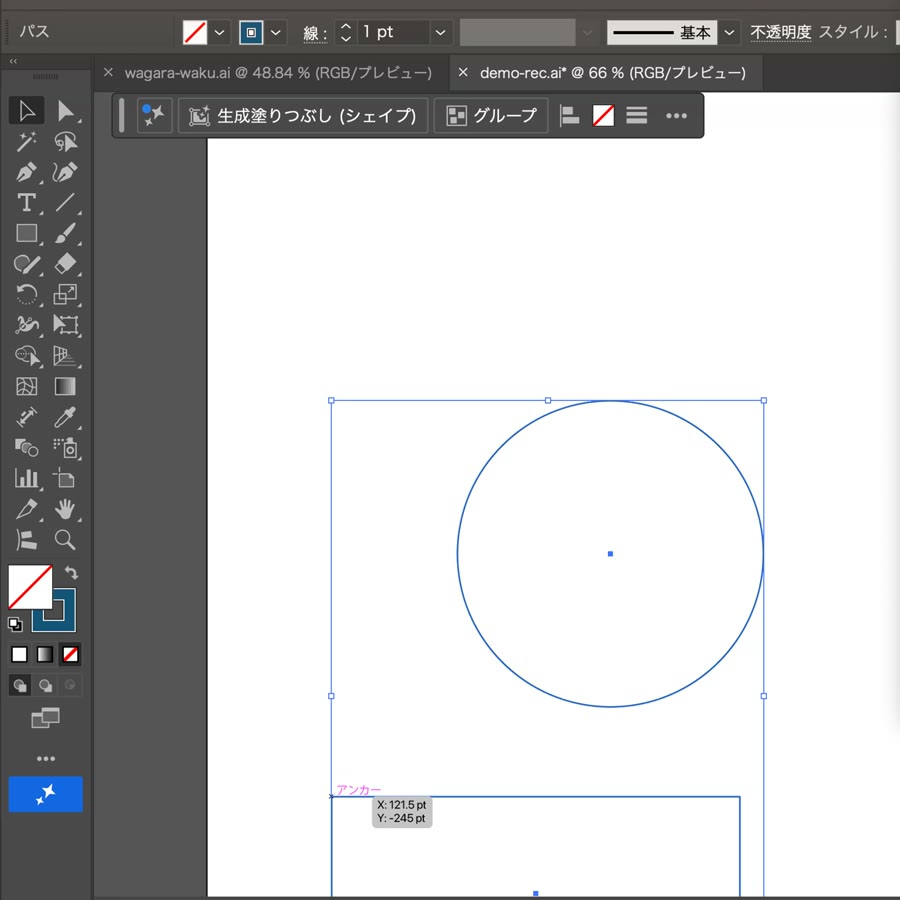Select the Pen tool
The height and width of the screenshot is (900, 900).
pyautogui.click(x=26, y=172)
